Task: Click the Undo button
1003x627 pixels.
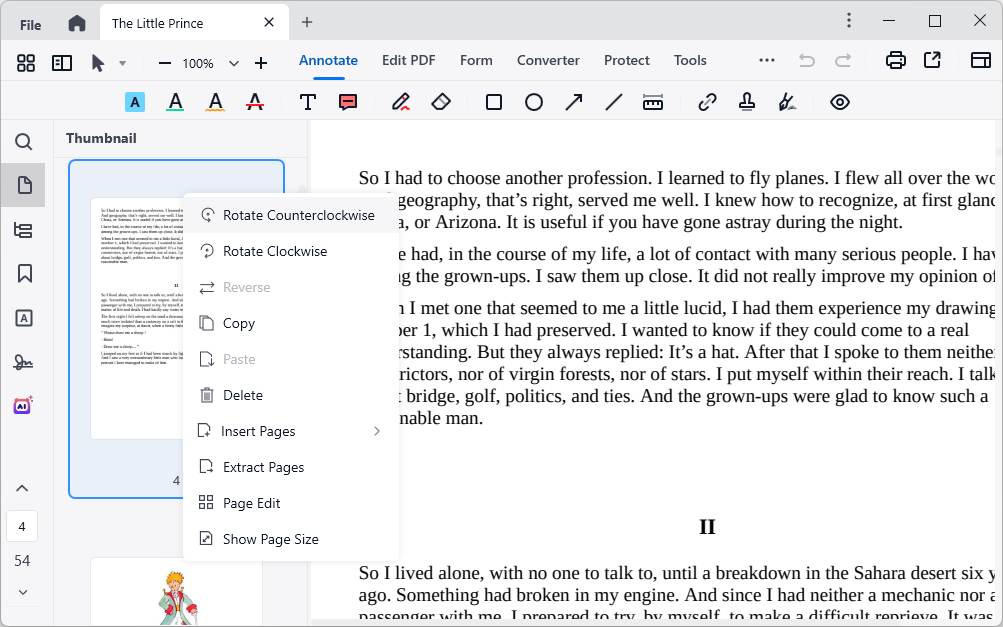Action: tap(806, 60)
